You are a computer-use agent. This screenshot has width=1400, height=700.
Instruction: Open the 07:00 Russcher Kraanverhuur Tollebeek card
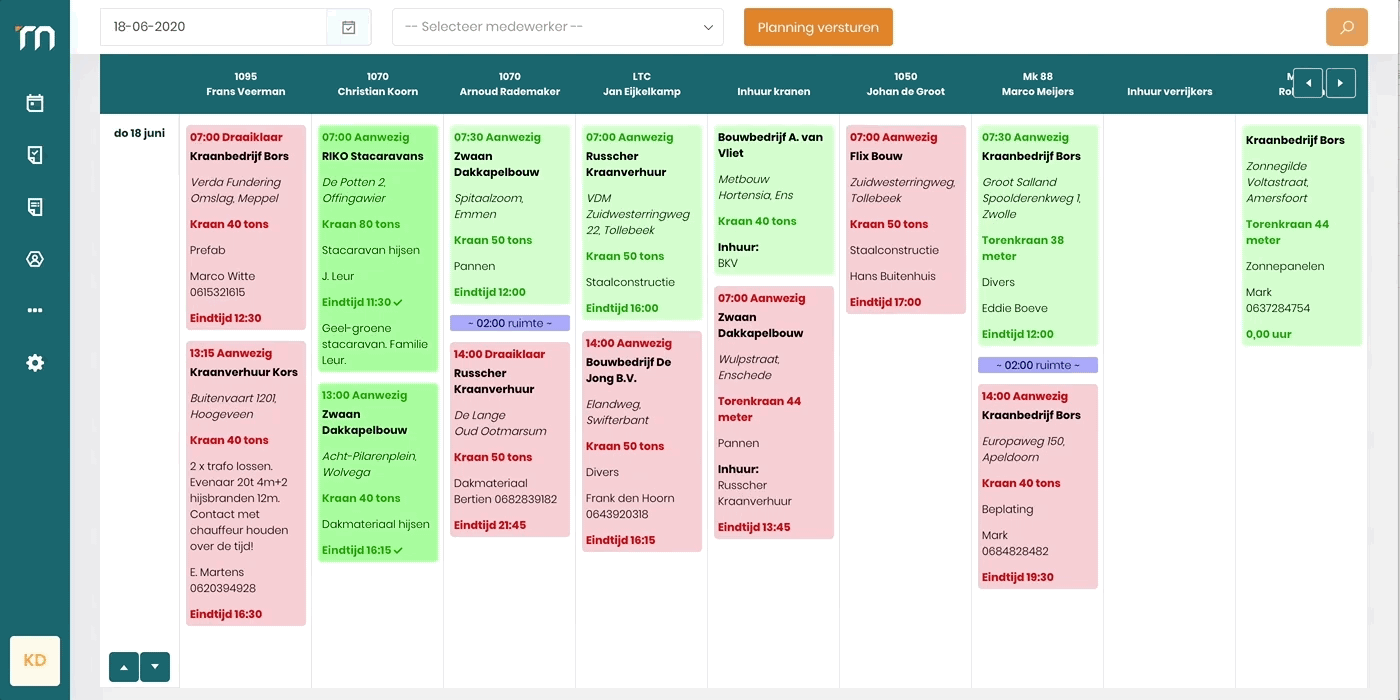point(642,222)
